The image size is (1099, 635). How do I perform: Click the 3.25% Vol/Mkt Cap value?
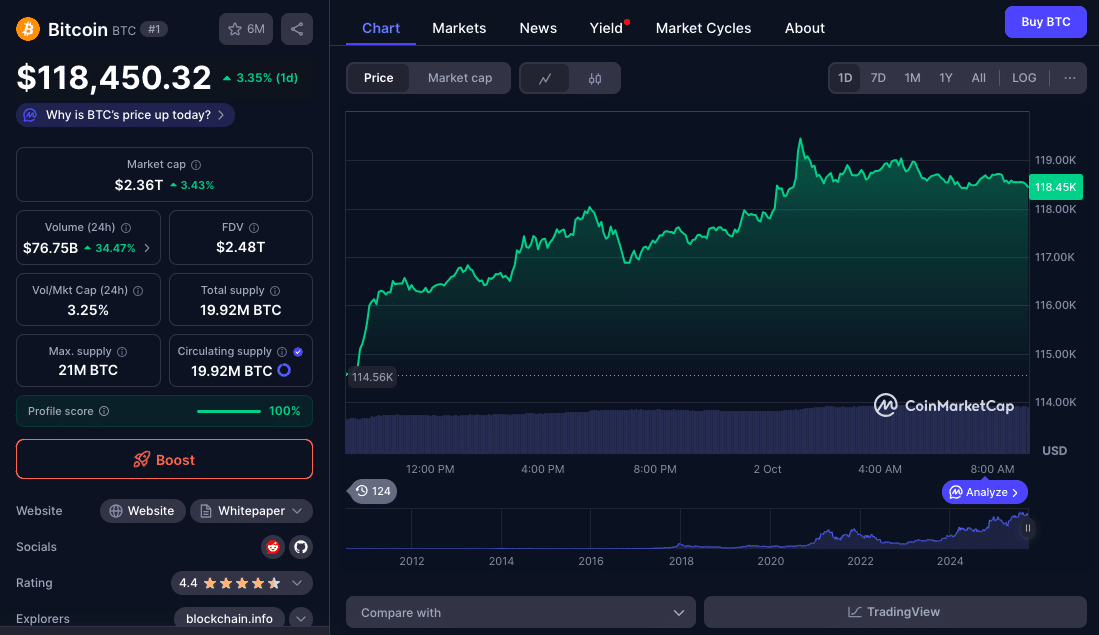click(88, 310)
